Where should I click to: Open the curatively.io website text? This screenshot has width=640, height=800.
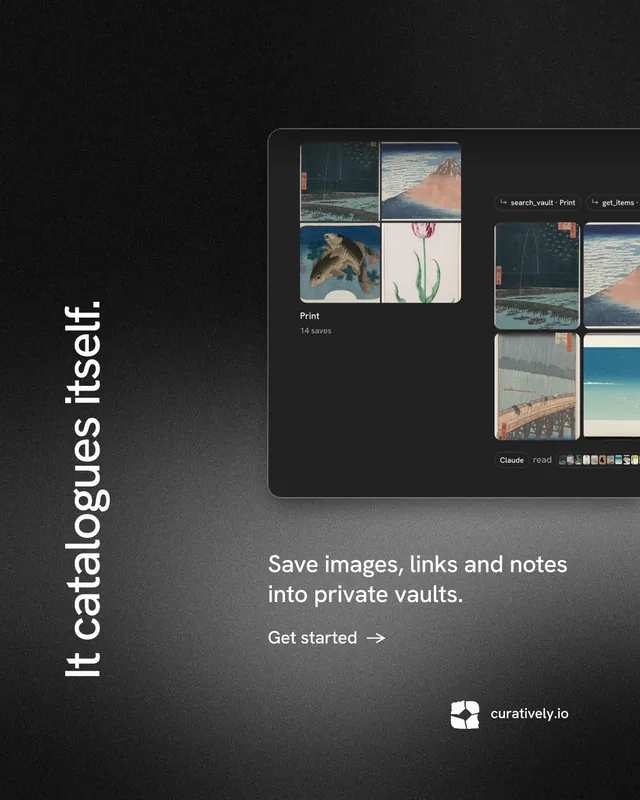529,713
